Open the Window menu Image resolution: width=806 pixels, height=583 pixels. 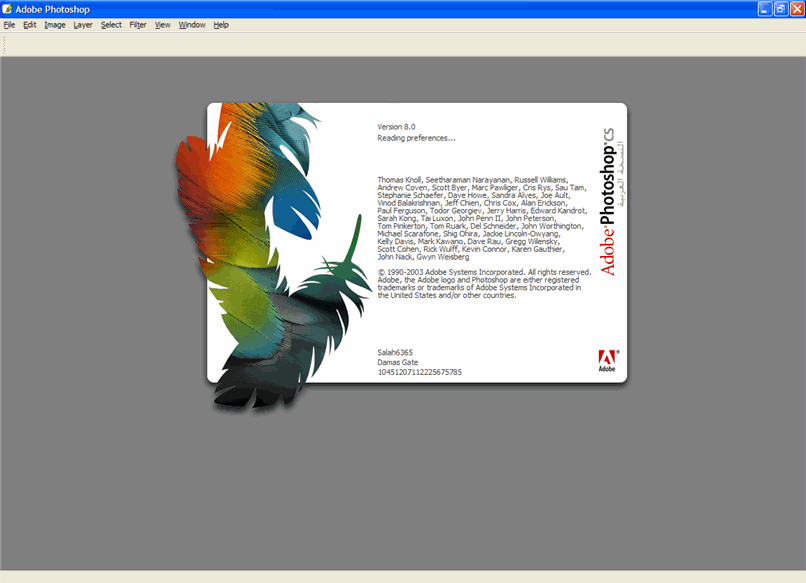tap(192, 25)
